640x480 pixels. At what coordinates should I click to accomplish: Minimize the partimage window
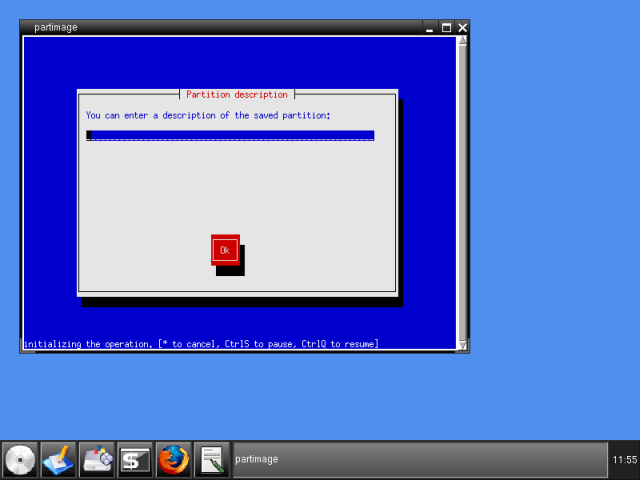[x=429, y=28]
